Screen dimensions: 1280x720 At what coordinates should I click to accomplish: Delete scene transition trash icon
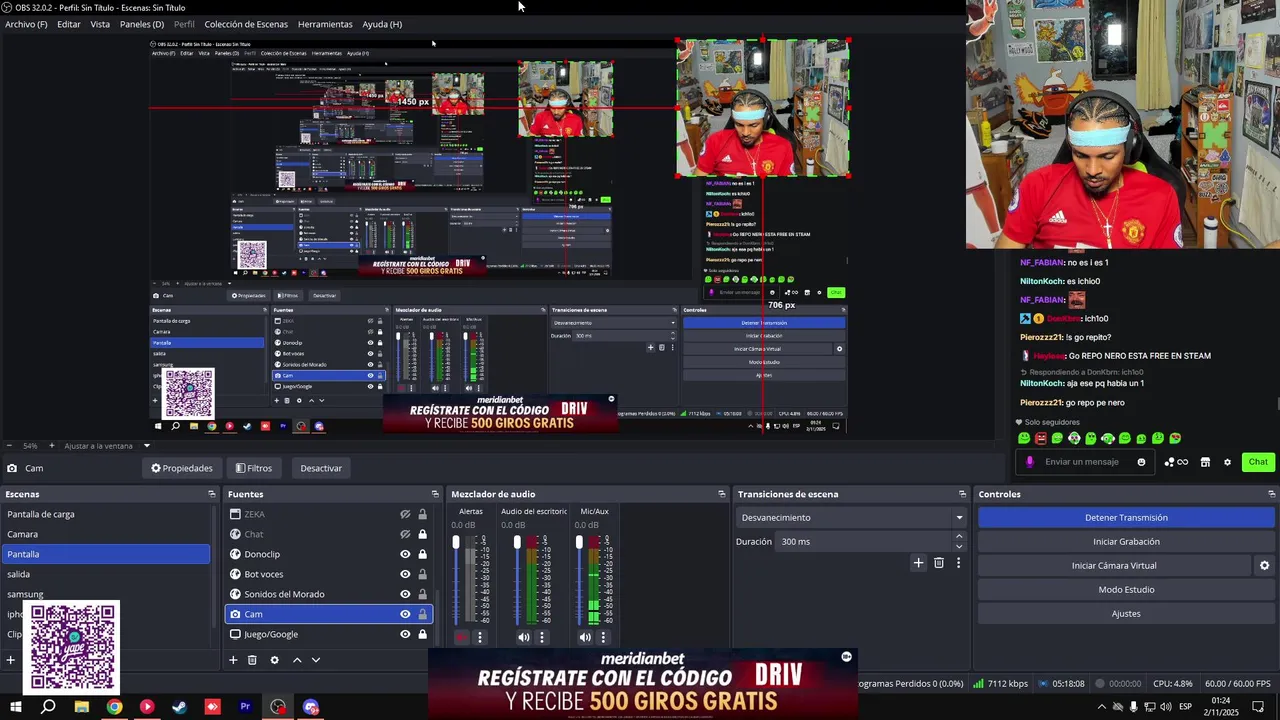(x=938, y=563)
